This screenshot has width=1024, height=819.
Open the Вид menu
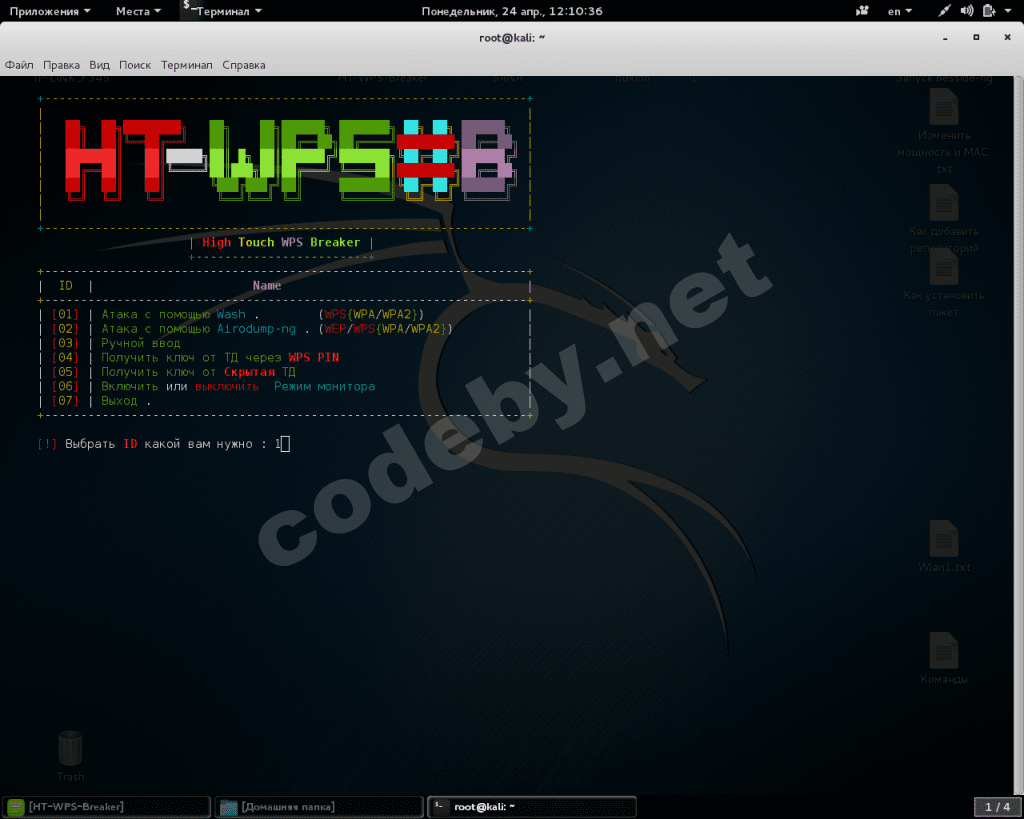coord(99,65)
